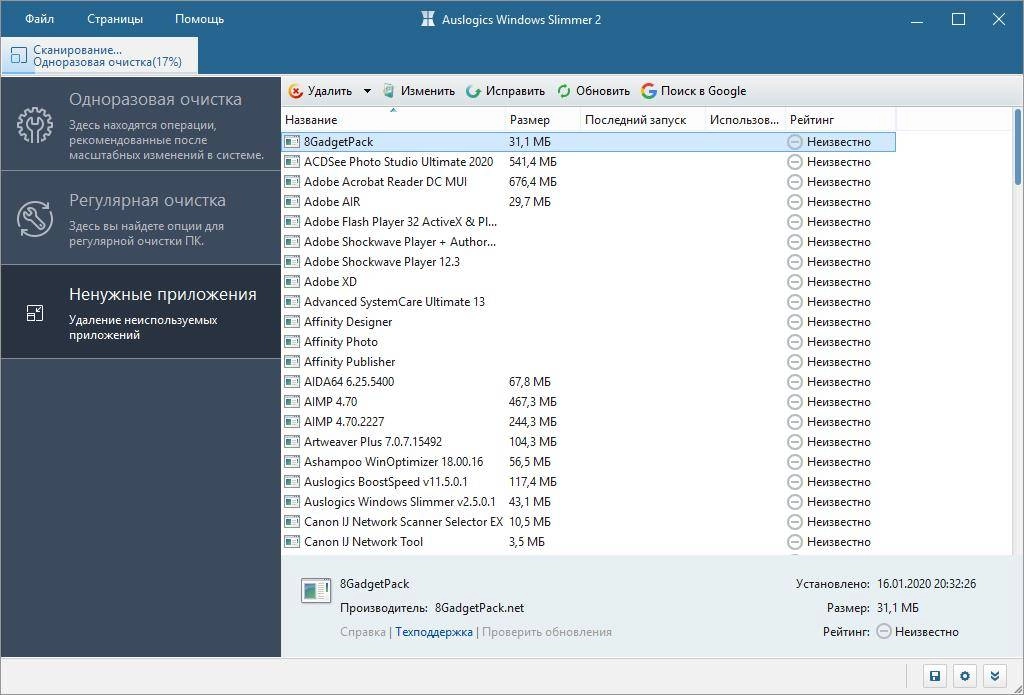The height and width of the screenshot is (695, 1024).
Task: Select Canon IJ Network Scanner Selector EX
Action: 588,522
